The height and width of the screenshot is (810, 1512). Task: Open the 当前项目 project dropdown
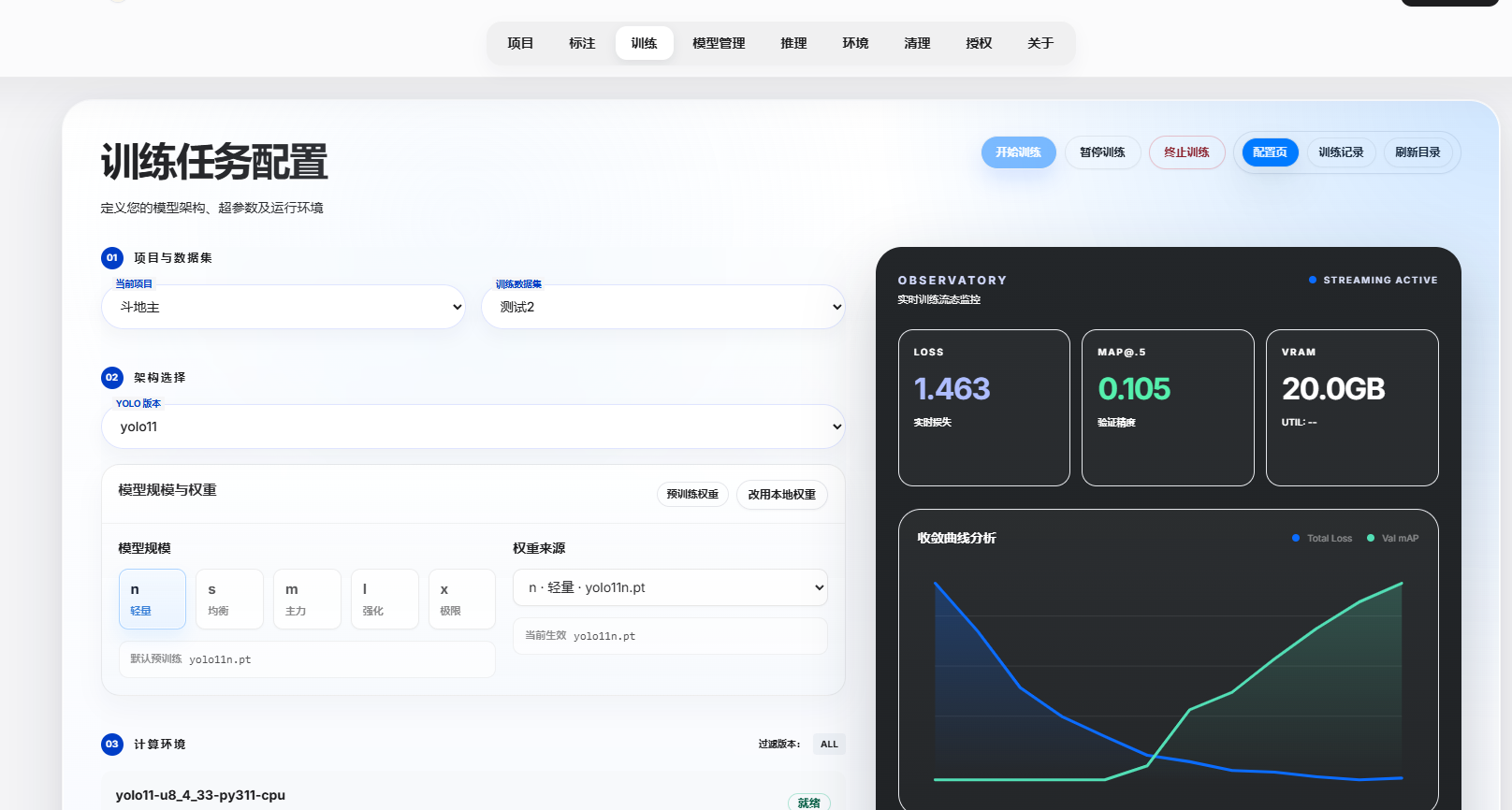(x=283, y=307)
